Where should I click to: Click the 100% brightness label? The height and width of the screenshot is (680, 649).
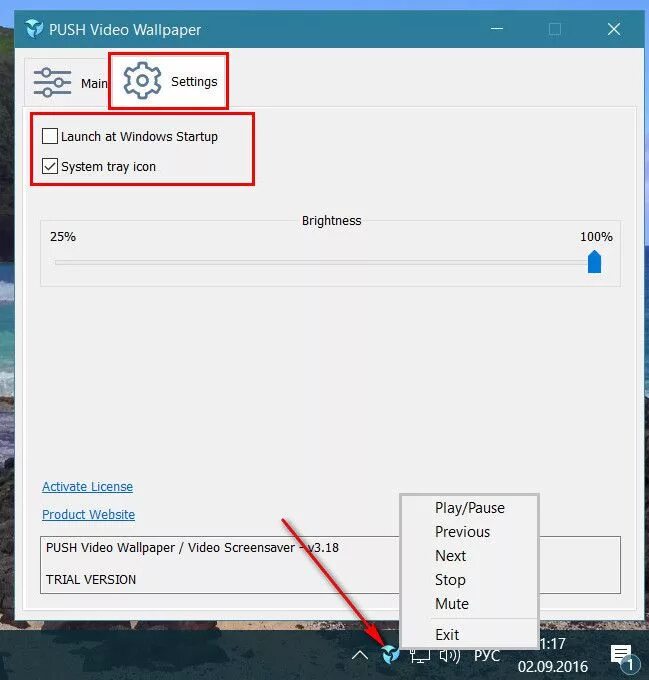tap(597, 236)
